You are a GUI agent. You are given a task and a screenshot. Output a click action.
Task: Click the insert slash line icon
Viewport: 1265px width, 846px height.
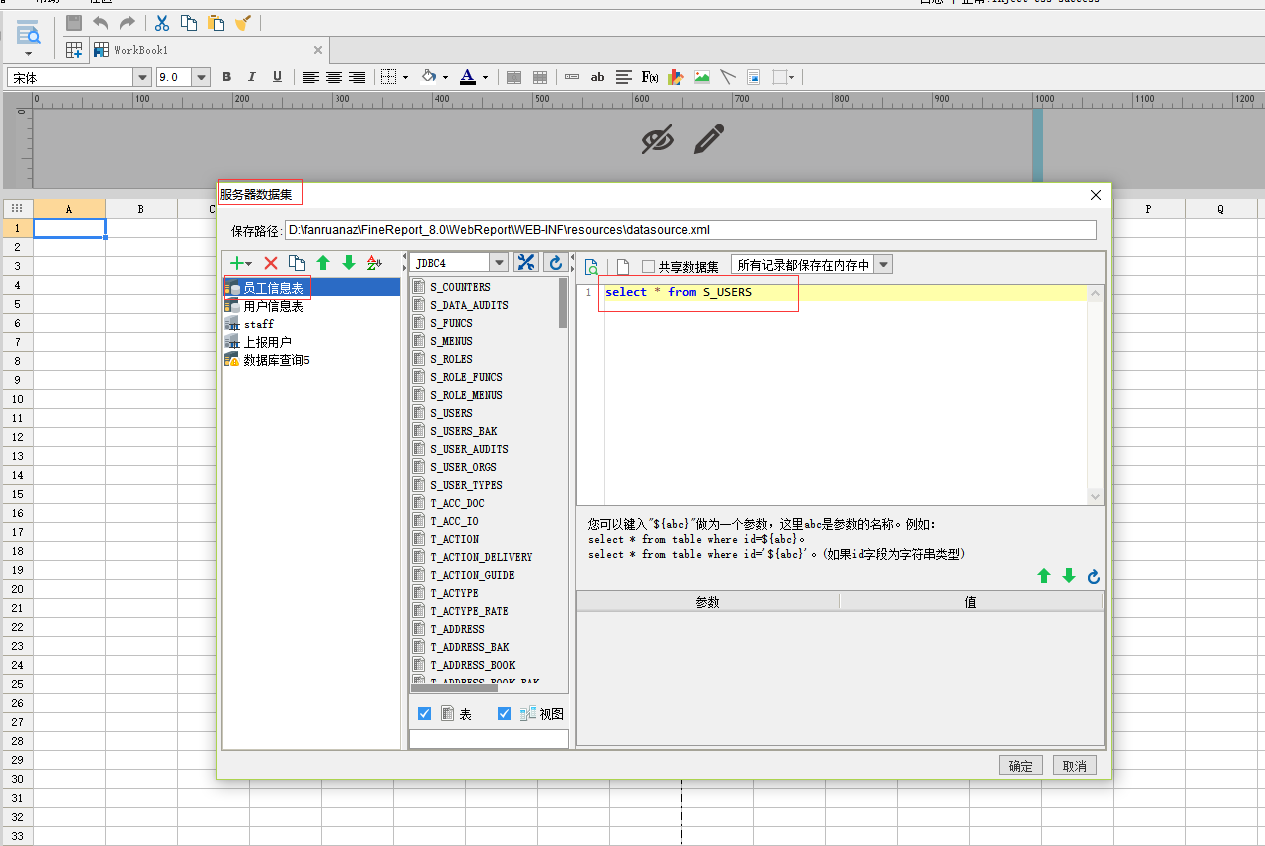point(728,77)
